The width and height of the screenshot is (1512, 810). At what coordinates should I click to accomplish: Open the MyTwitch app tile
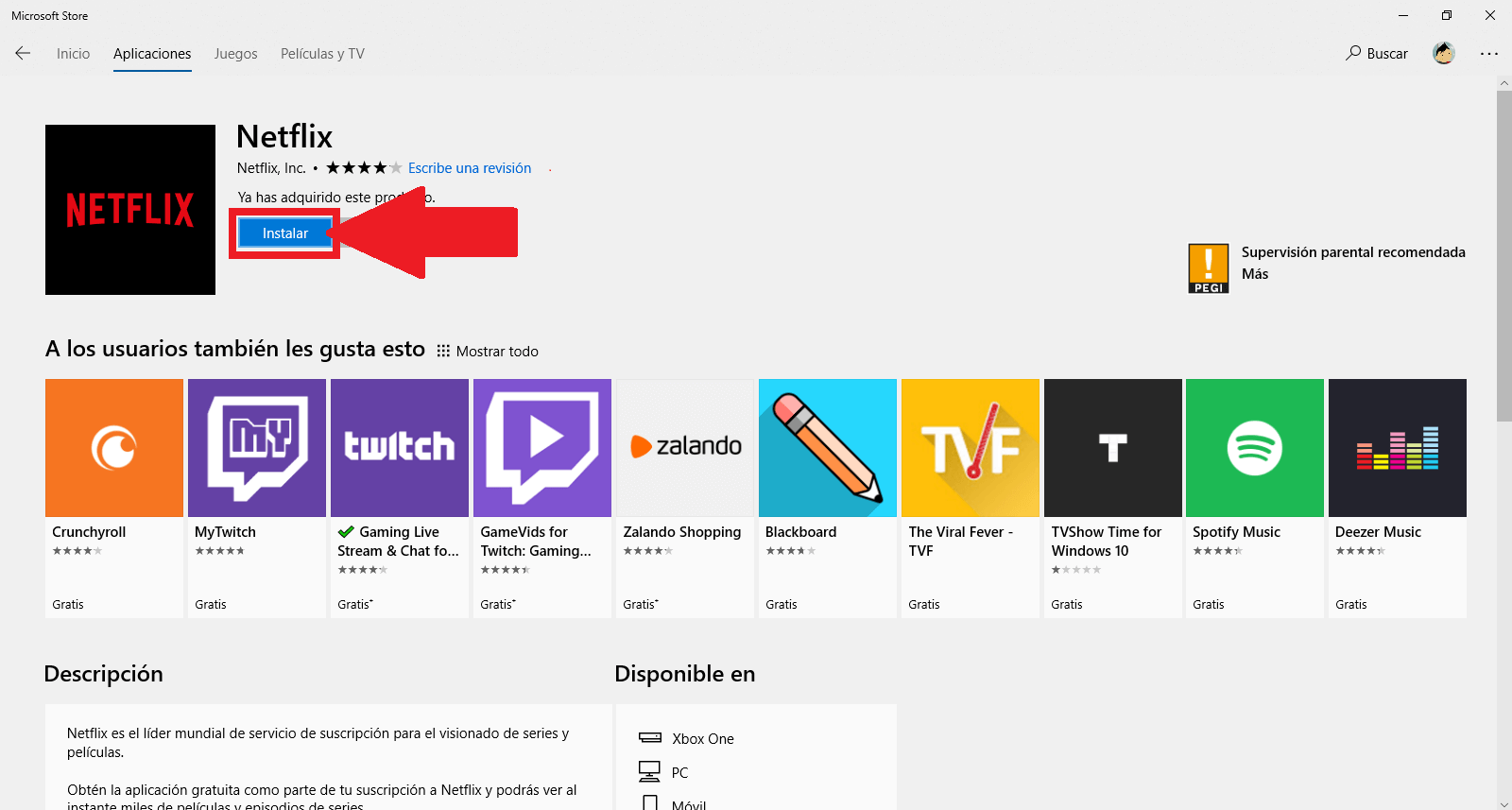(257, 498)
